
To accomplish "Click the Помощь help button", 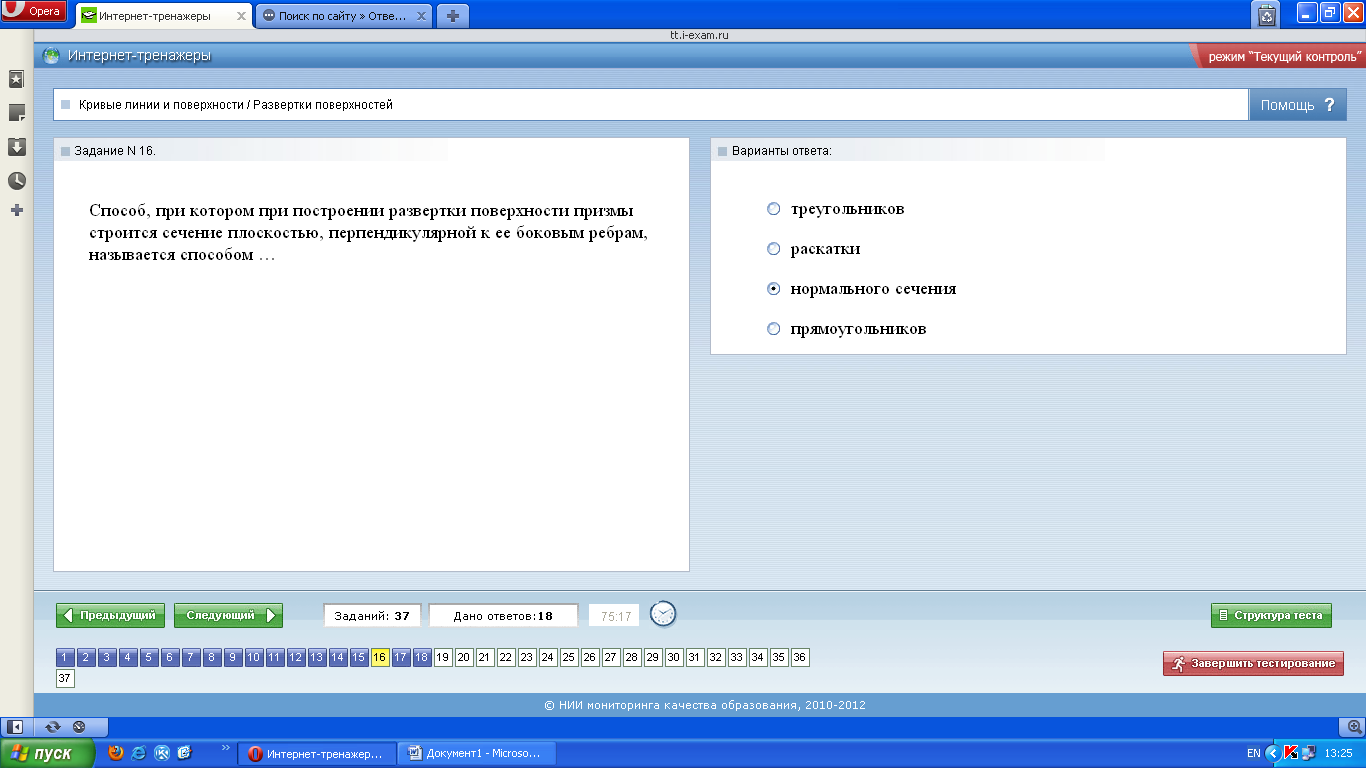I will pyautogui.click(x=1298, y=105).
